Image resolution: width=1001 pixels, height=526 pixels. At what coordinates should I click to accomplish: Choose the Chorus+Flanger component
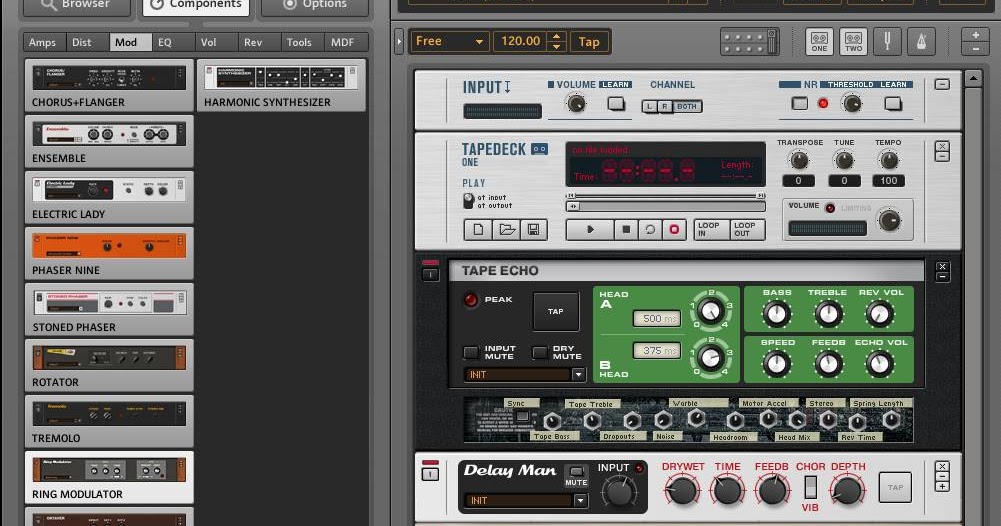tap(109, 86)
